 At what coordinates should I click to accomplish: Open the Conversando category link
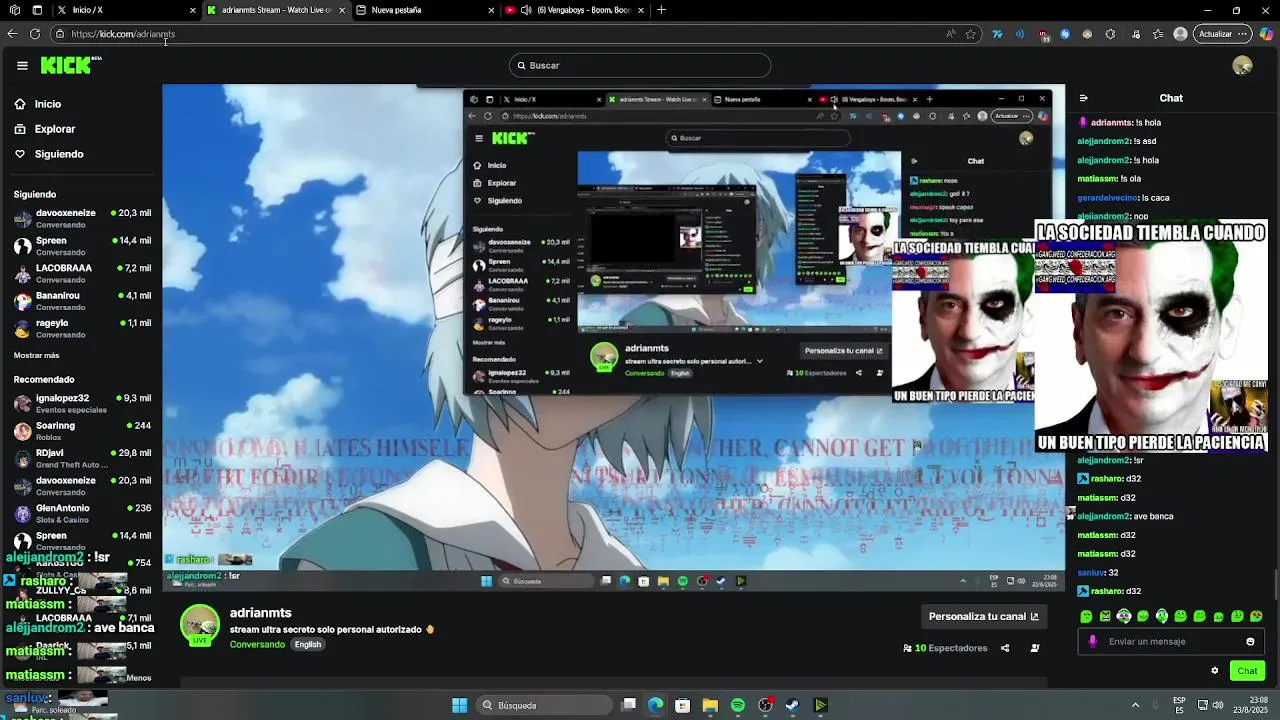(x=257, y=645)
